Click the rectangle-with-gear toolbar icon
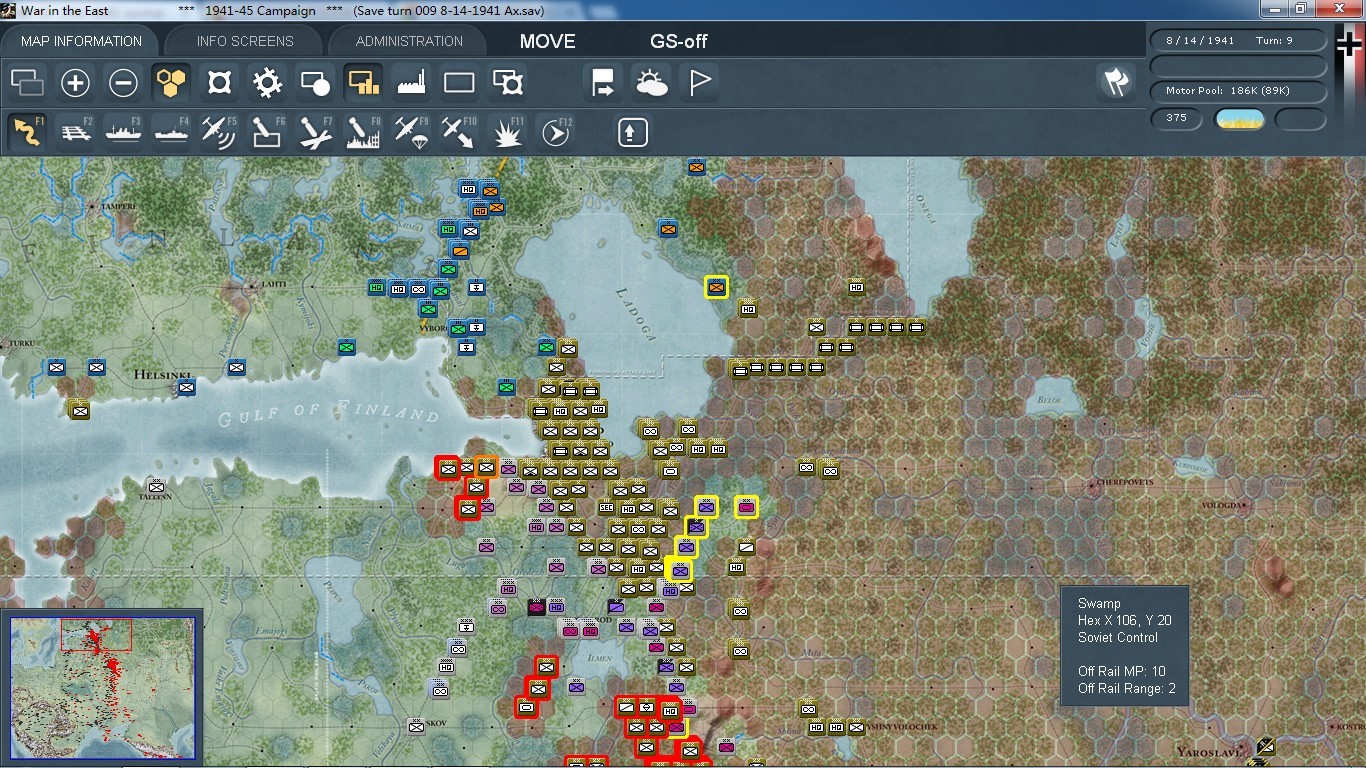 508,82
